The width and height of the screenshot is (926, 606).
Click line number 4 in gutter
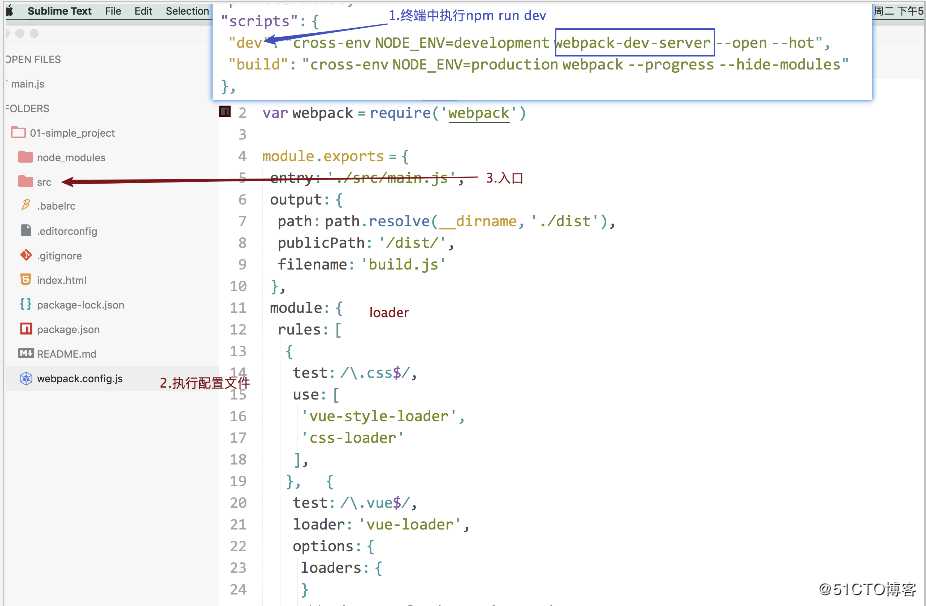pyautogui.click(x=242, y=157)
